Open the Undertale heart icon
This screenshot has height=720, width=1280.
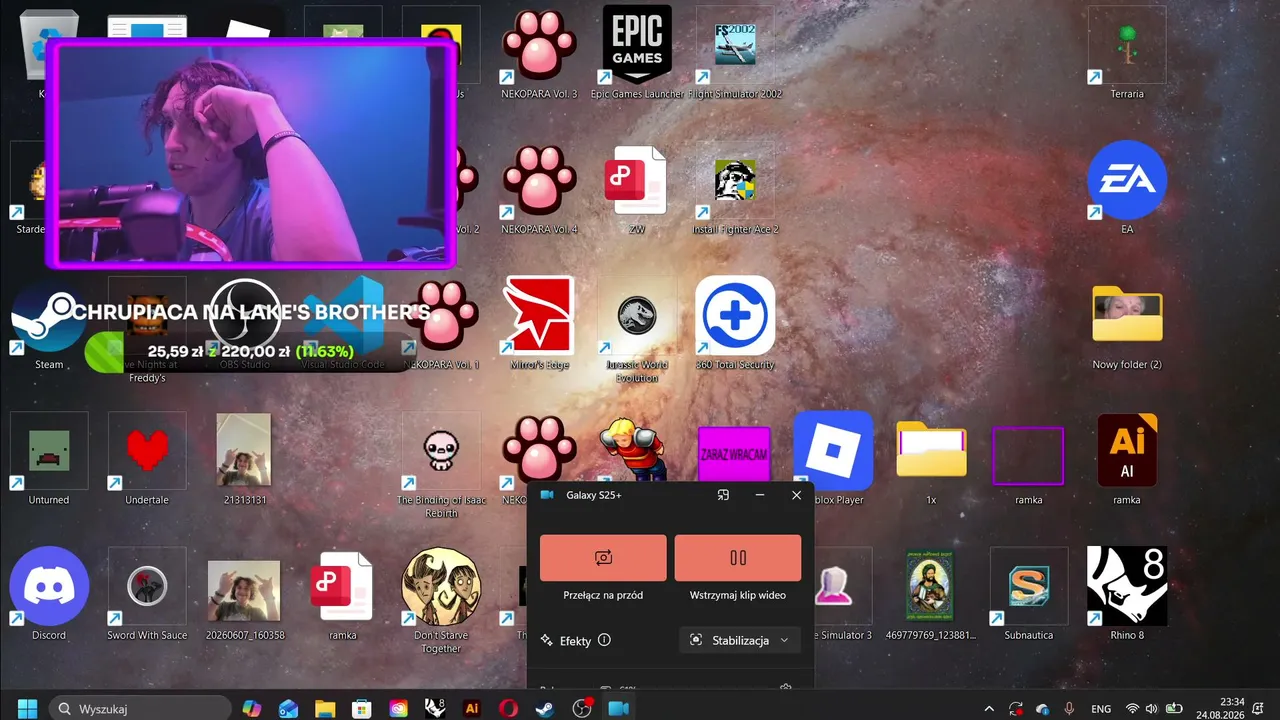point(147,459)
